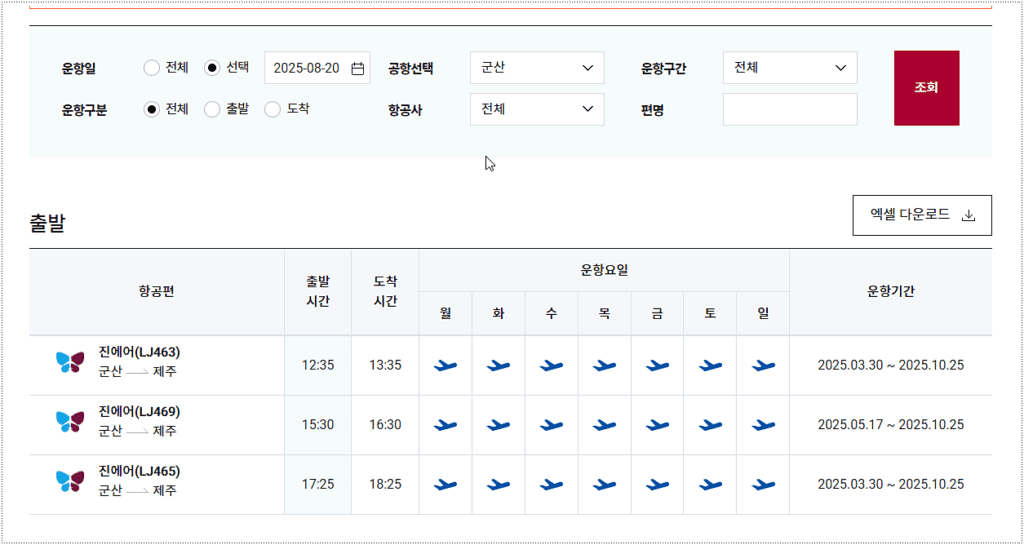
Task: Click period 2025.05.17 ~ 2025.10.25
Action: pos(891,425)
